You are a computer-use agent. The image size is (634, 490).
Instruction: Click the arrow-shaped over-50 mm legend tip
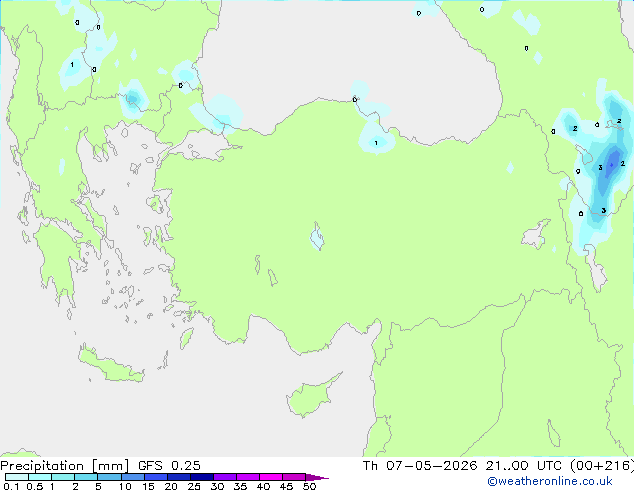click(x=317, y=477)
